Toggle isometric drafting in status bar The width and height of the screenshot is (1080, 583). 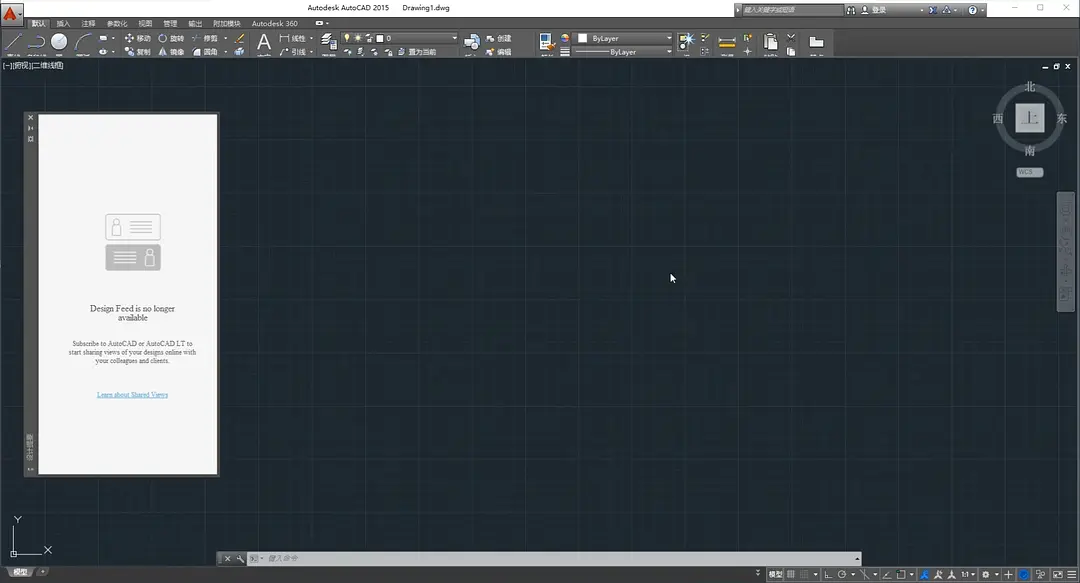point(864,574)
